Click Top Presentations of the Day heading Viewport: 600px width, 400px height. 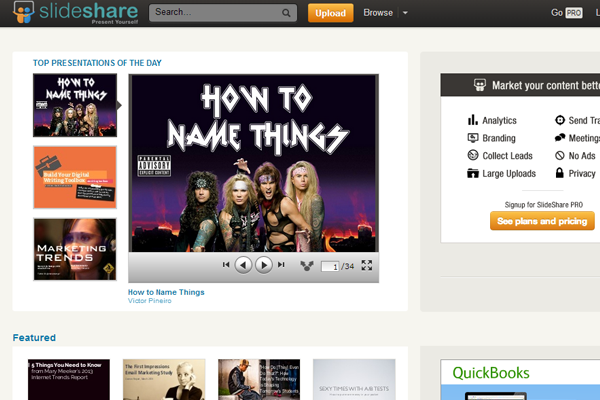click(x=97, y=63)
